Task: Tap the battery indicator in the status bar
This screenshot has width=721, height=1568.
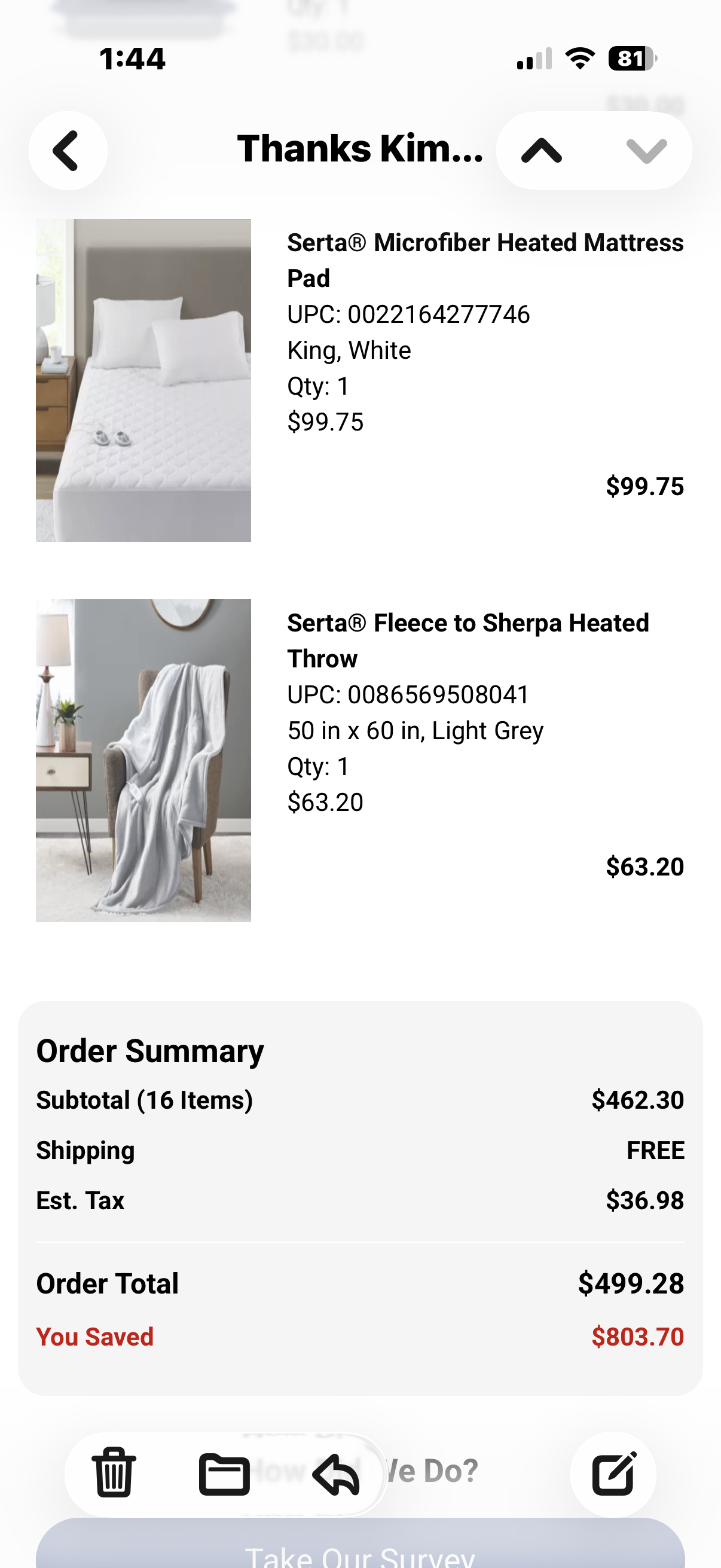Action: [633, 59]
